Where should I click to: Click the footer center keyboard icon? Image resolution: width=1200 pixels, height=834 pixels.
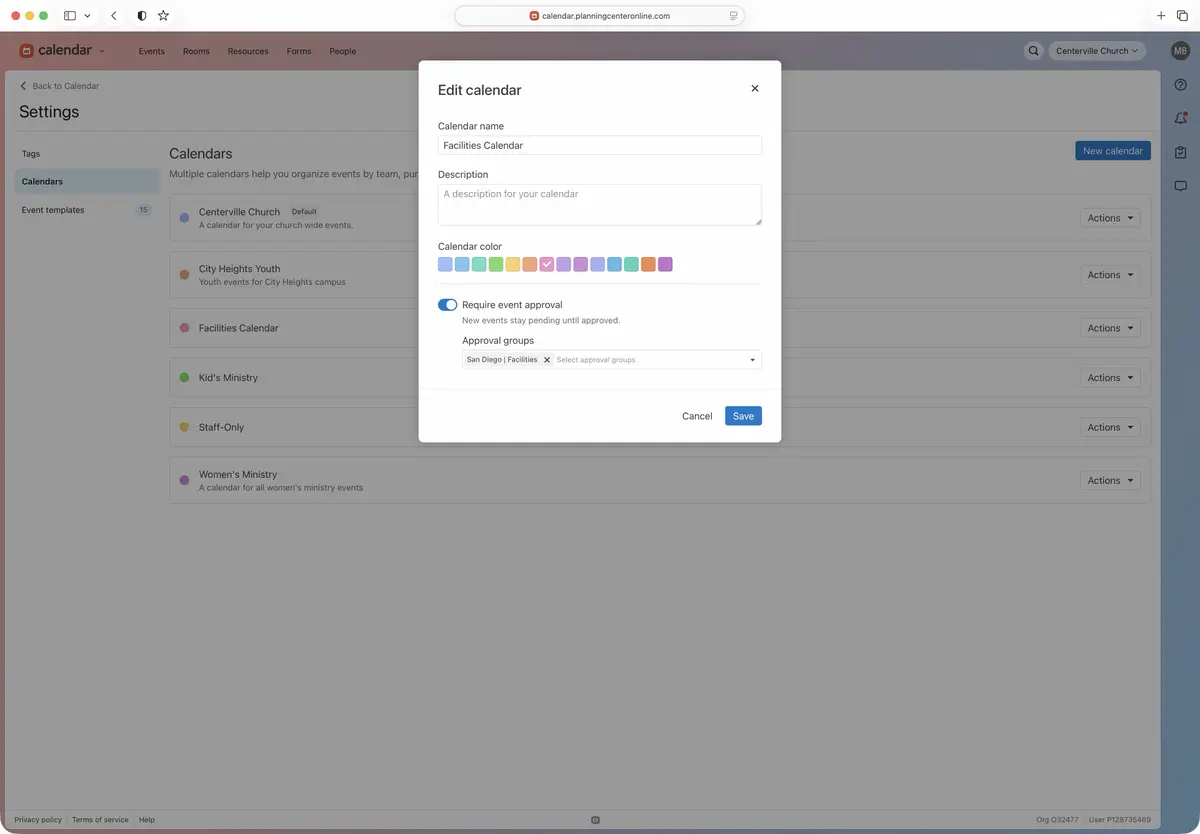point(595,820)
